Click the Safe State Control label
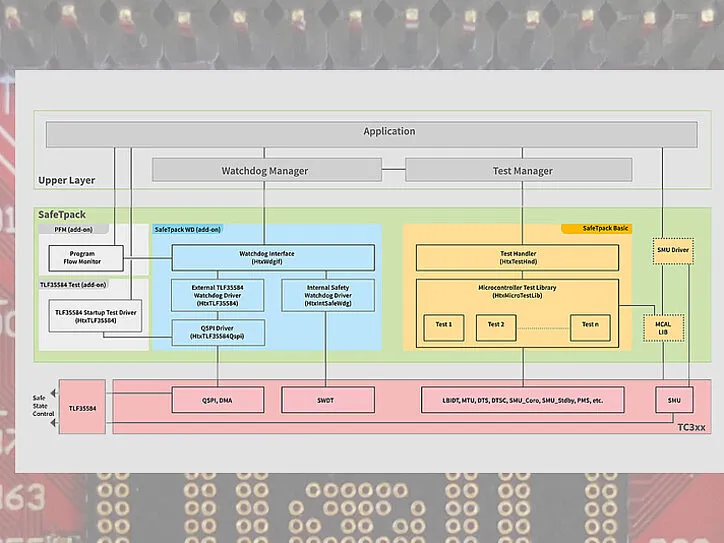724x543 pixels. click(x=43, y=406)
